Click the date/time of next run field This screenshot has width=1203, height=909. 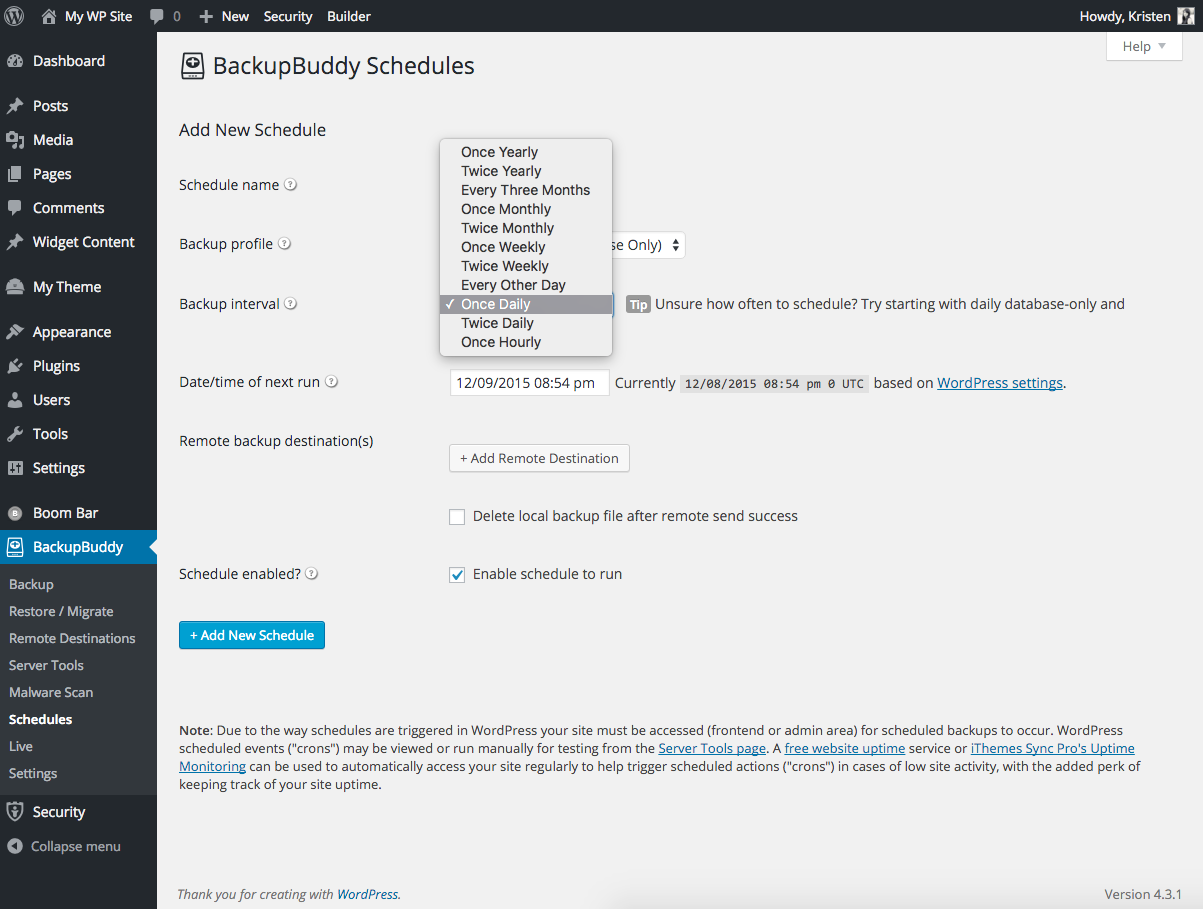tap(529, 382)
